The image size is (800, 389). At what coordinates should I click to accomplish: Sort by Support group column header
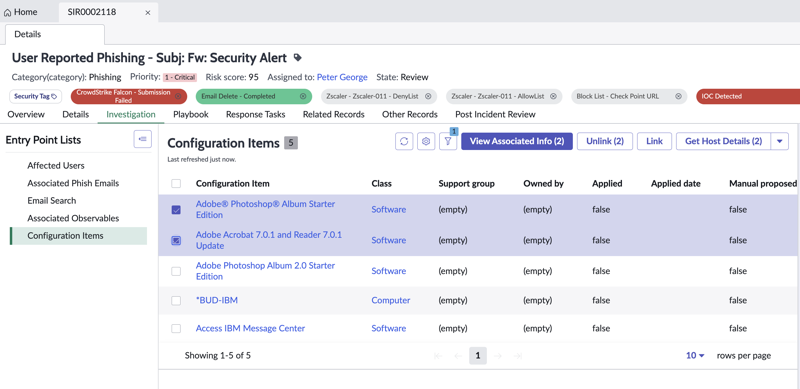466,183
